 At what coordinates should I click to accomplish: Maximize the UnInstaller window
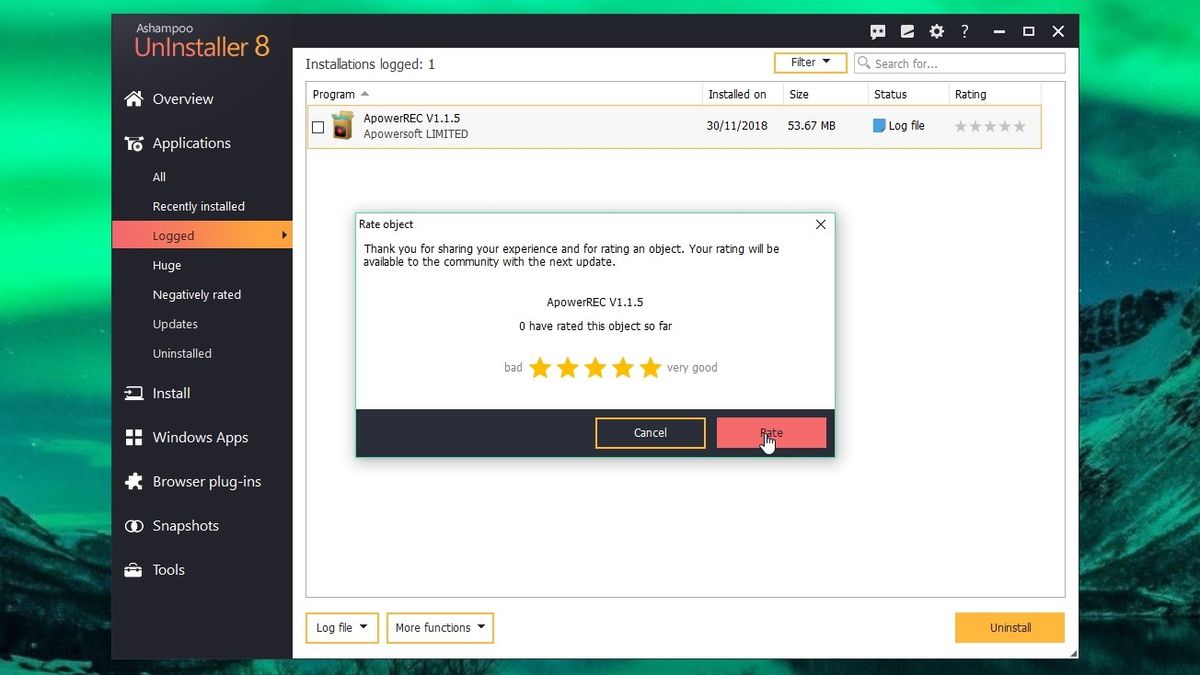(x=1028, y=32)
